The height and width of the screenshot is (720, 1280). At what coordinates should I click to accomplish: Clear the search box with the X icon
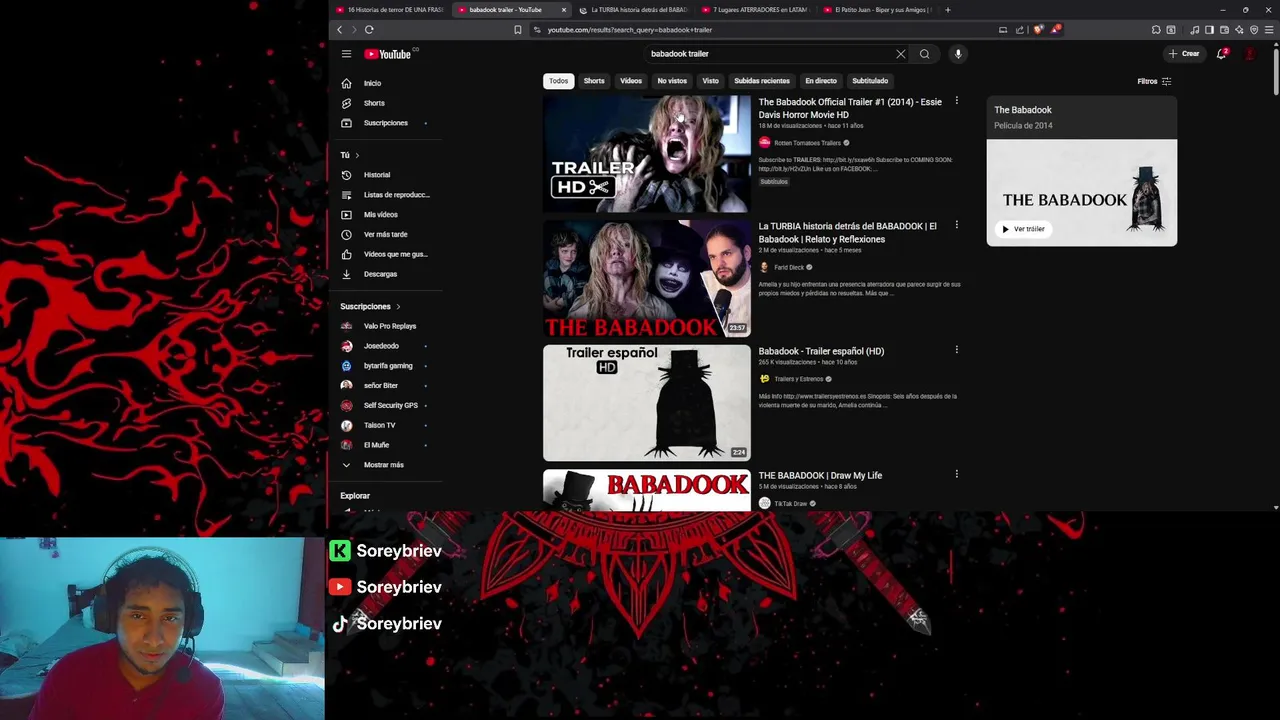[900, 54]
